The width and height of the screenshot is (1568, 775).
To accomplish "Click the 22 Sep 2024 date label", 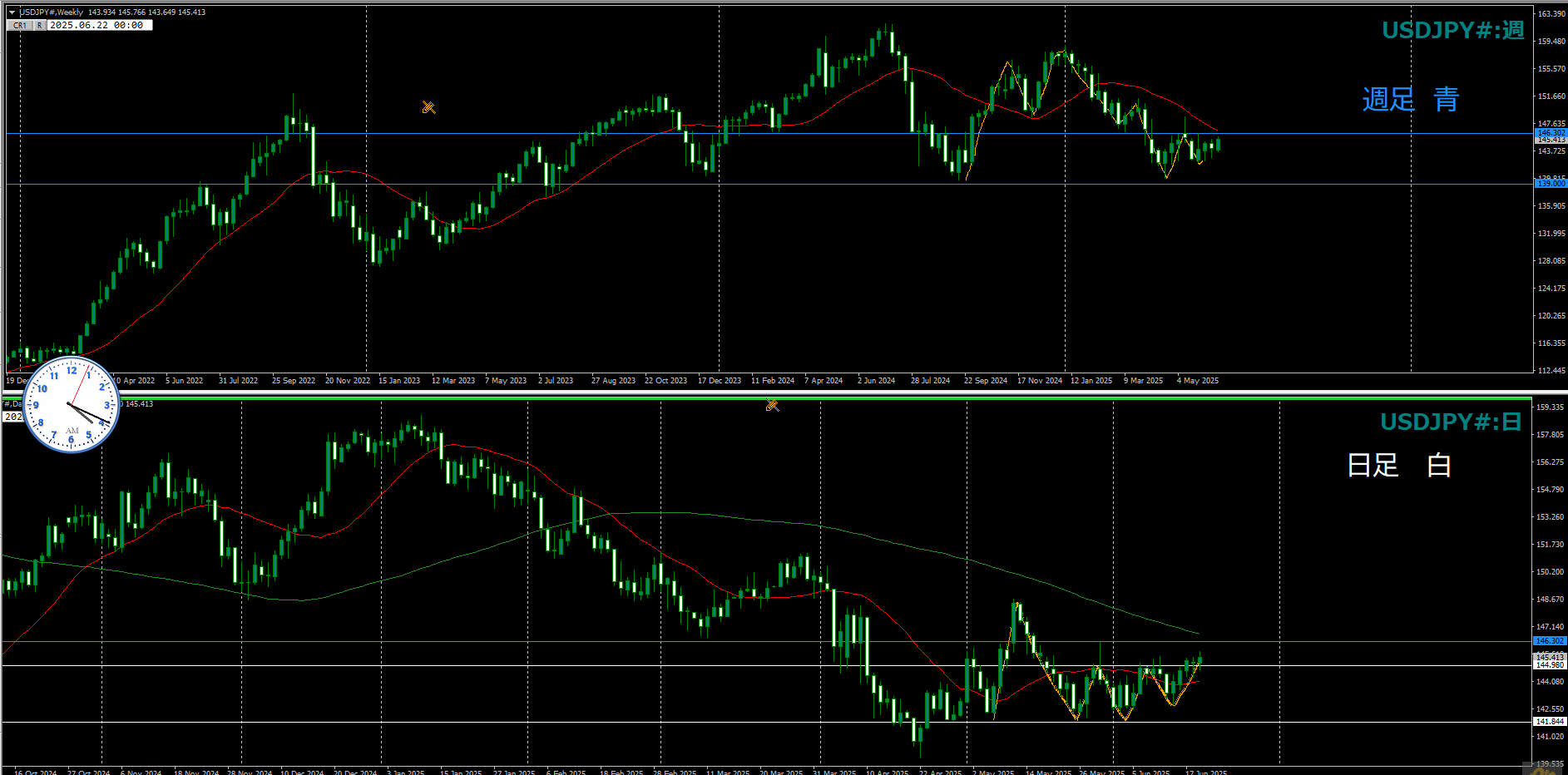I will point(986,381).
